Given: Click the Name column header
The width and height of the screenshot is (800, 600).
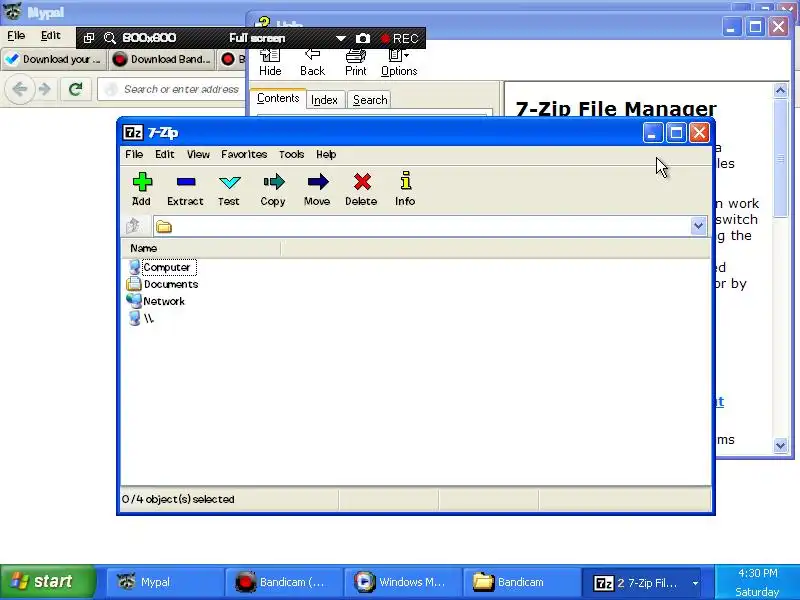Looking at the screenshot, I should [x=201, y=248].
